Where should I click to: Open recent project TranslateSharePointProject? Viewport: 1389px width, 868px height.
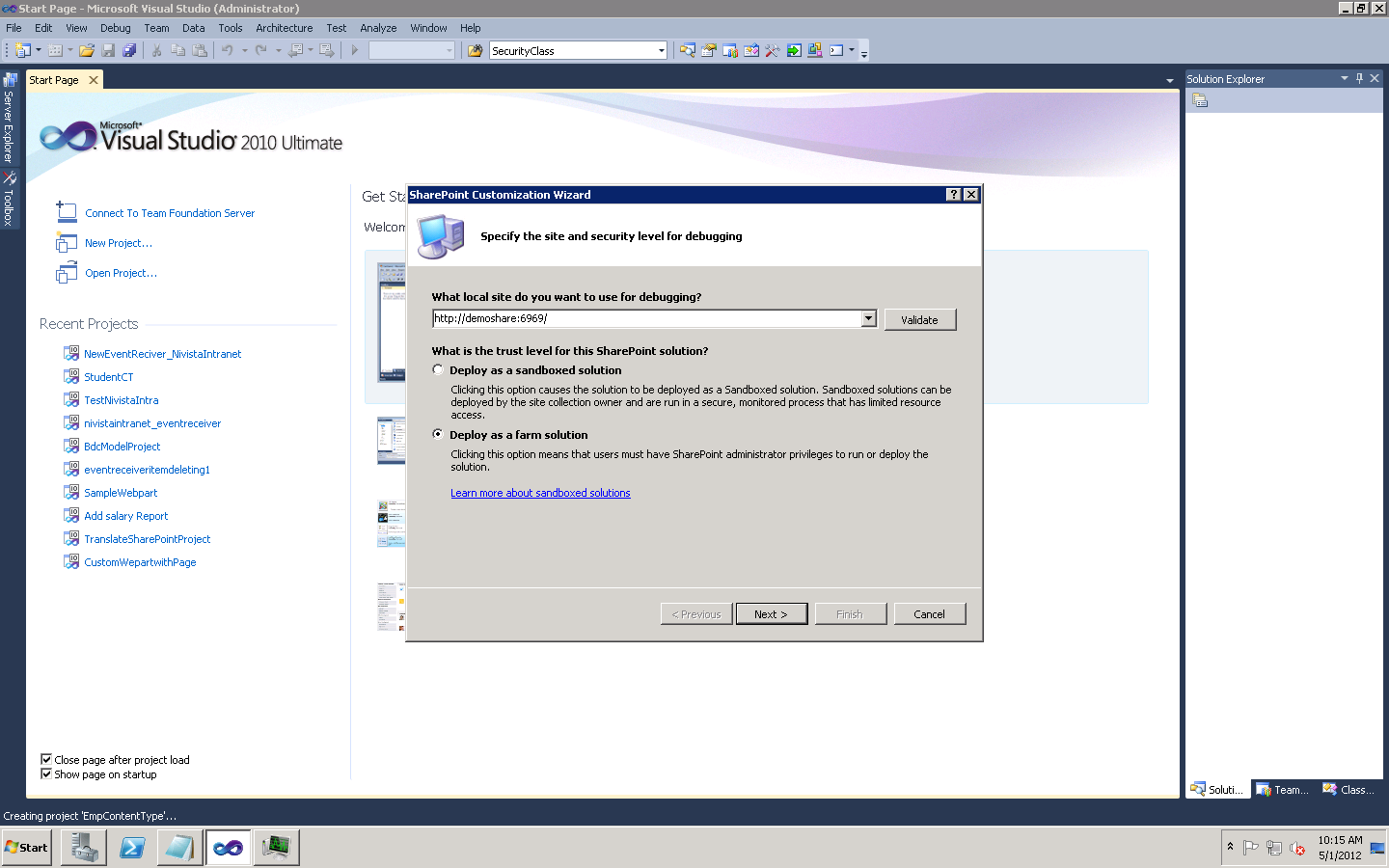pyautogui.click(x=148, y=539)
